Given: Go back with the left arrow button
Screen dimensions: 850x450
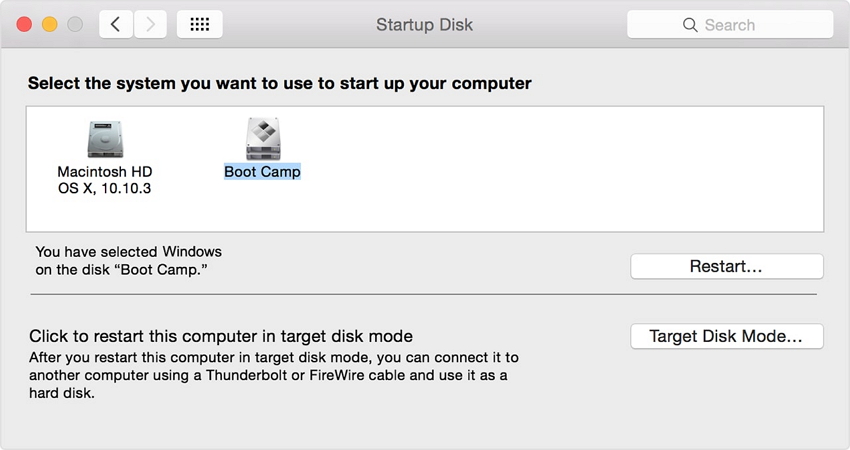Looking at the screenshot, I should coord(116,24).
